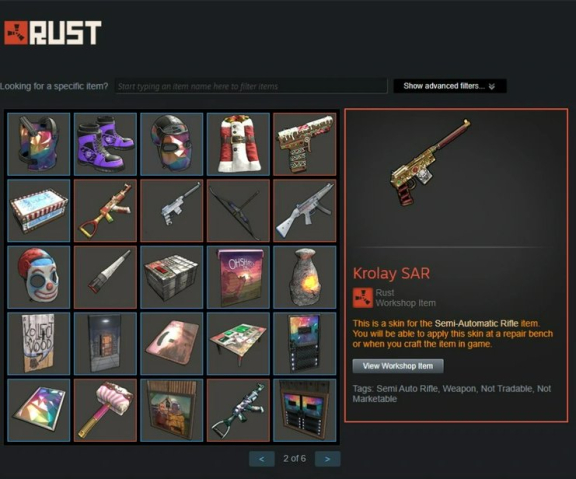Choose the glowing furnace skin
This screenshot has height=479, width=576.
click(305, 277)
